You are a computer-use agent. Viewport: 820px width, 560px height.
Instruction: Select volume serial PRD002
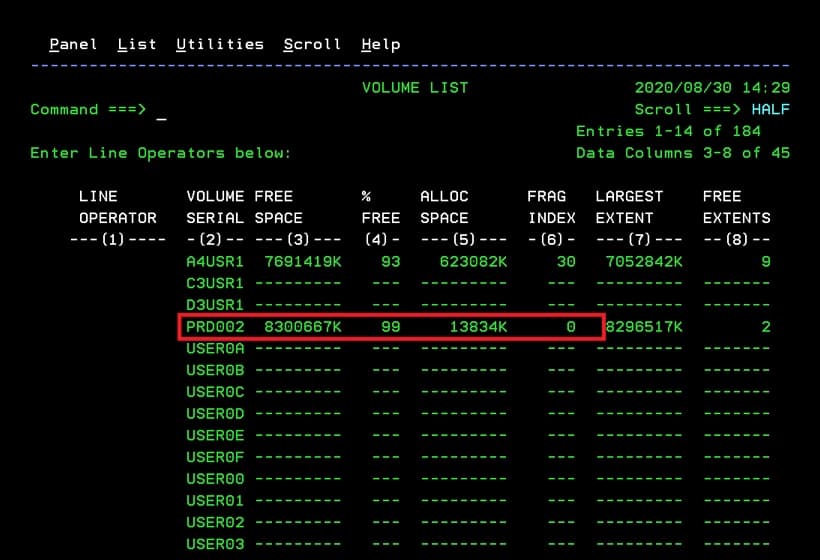point(214,327)
